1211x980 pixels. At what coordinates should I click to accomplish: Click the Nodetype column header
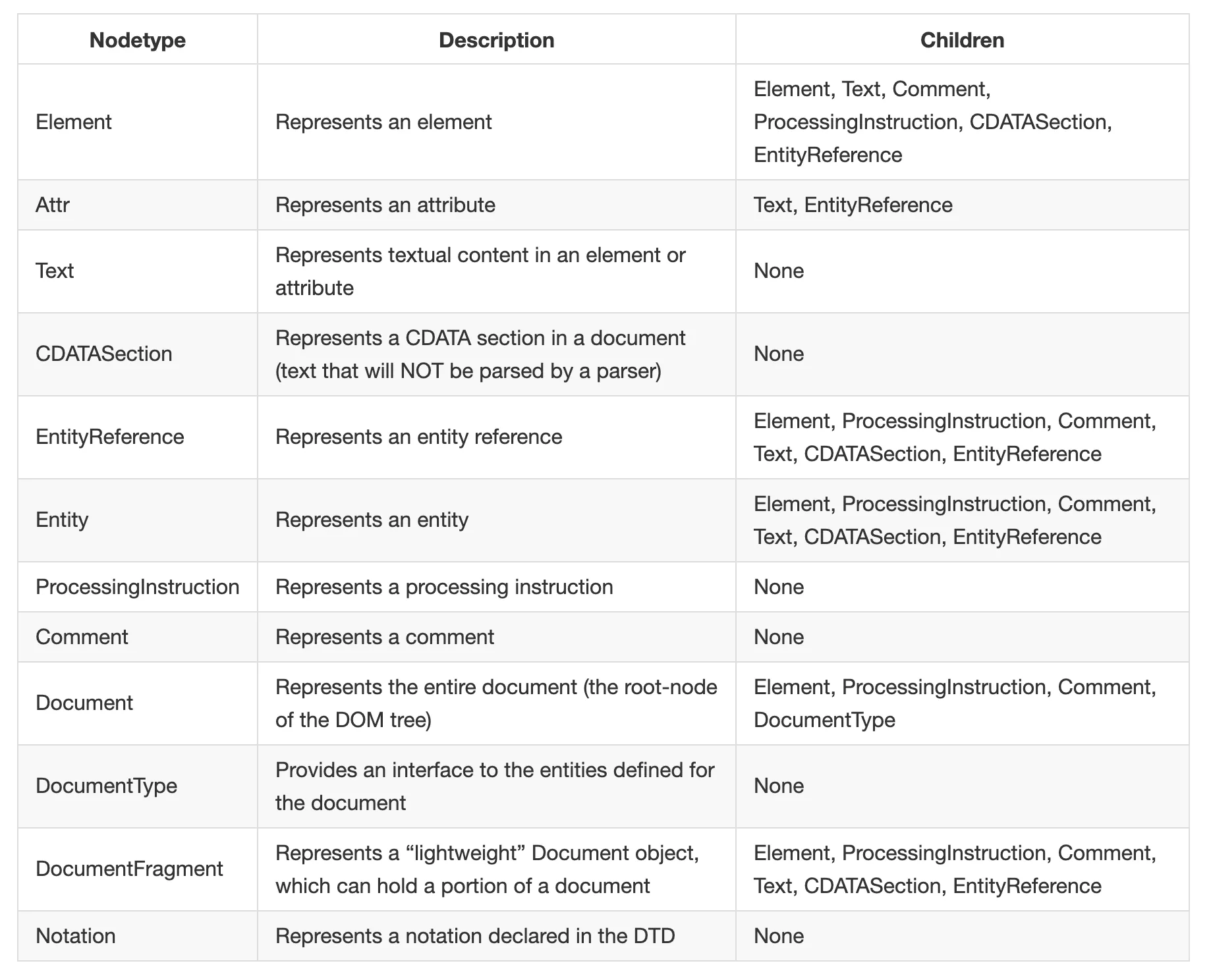click(x=137, y=40)
